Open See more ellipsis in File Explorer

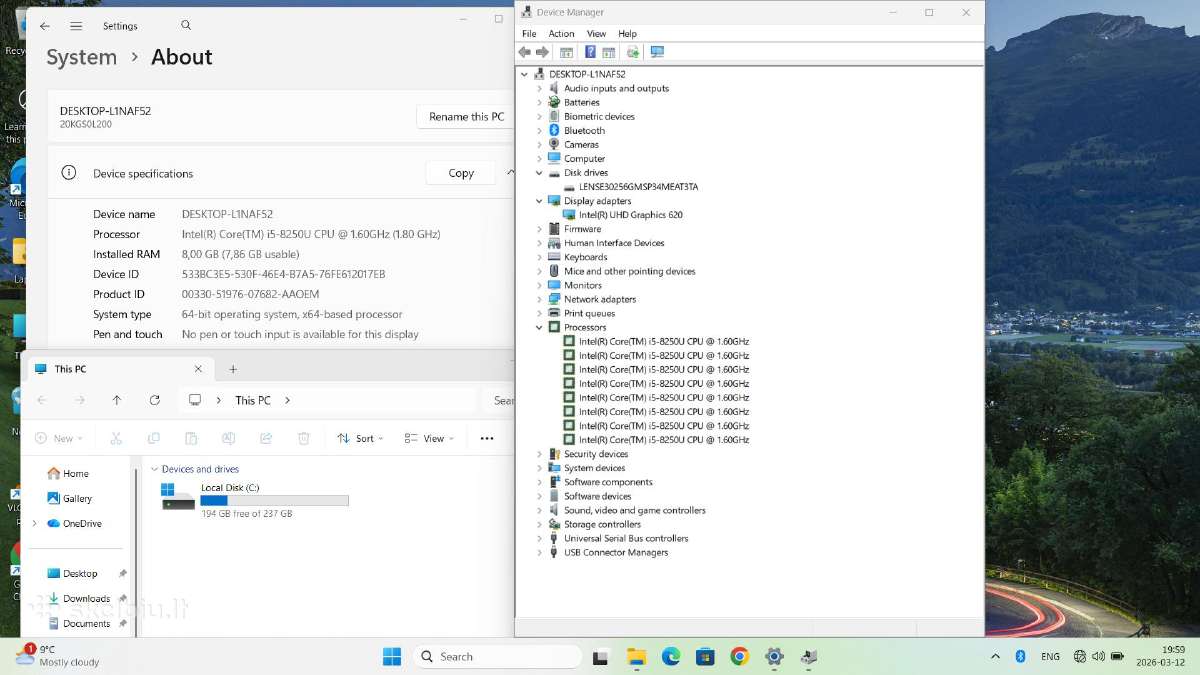487,438
